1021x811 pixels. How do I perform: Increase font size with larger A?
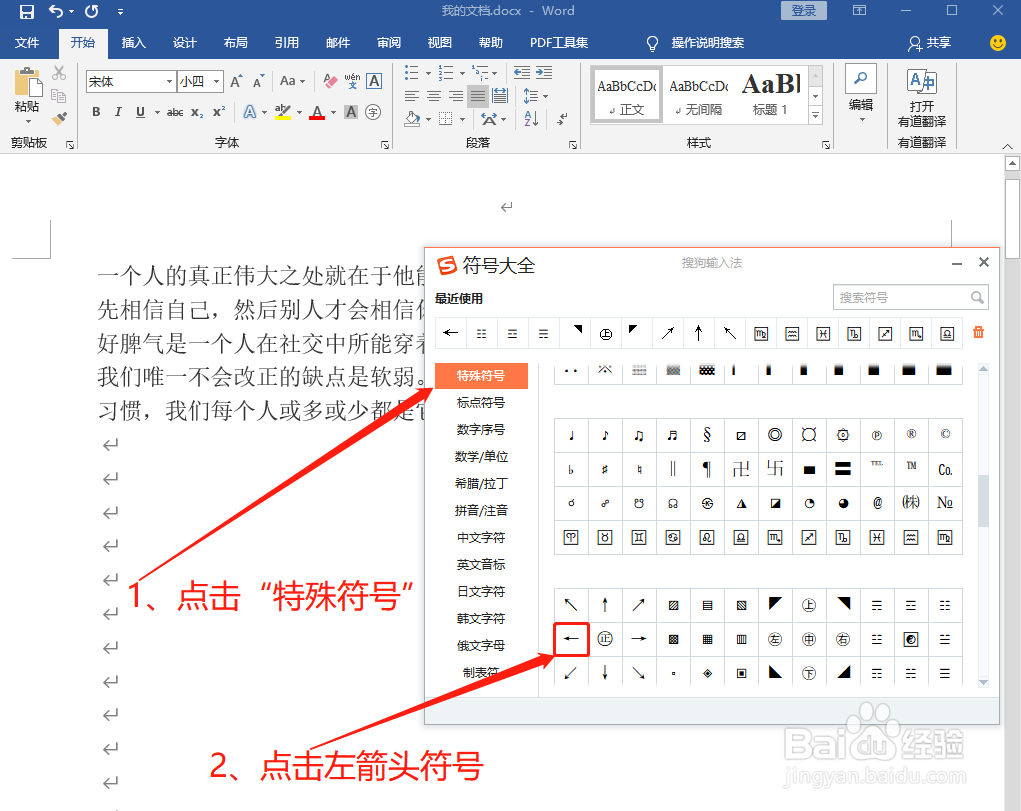coord(236,81)
